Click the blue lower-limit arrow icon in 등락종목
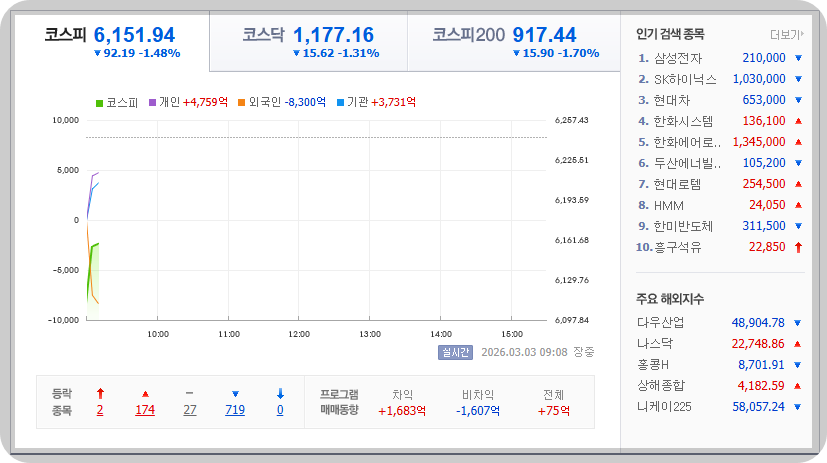This screenshot has width=827, height=463. (280, 393)
